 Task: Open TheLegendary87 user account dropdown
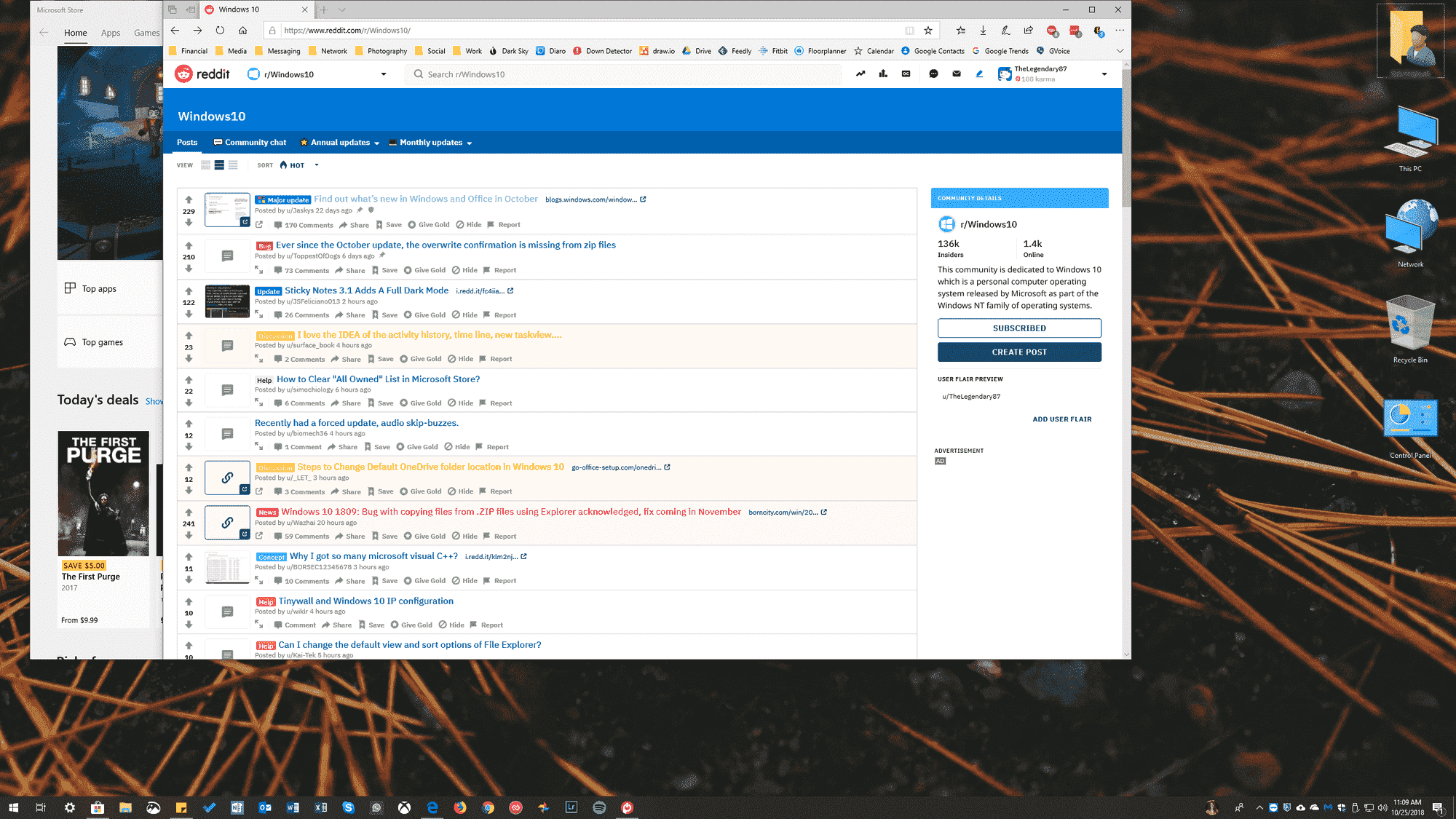(1053, 74)
